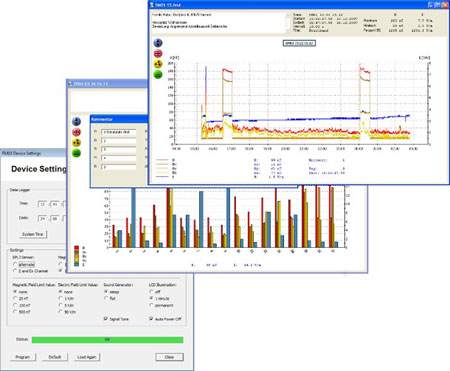Select 'permanent' LCD illumination option
The width and height of the screenshot is (450, 371).
151,305
